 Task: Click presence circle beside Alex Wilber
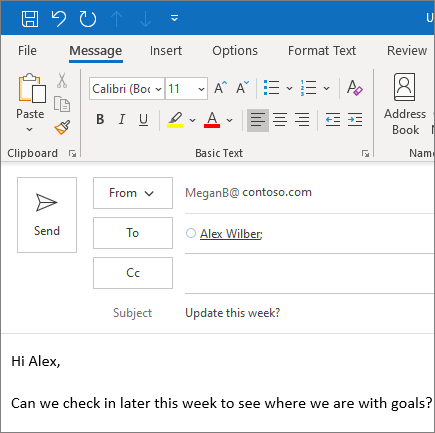191,233
